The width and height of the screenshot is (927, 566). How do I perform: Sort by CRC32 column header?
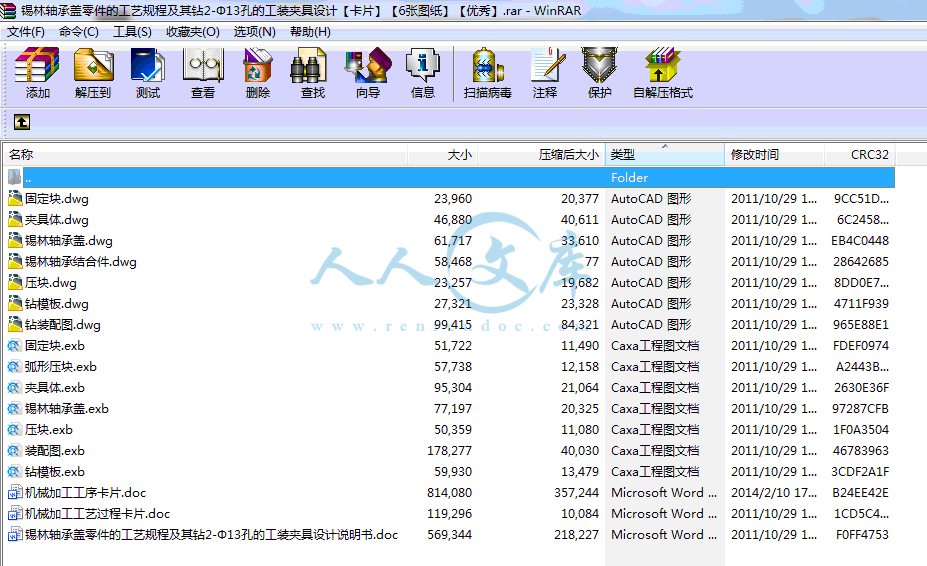coord(860,154)
